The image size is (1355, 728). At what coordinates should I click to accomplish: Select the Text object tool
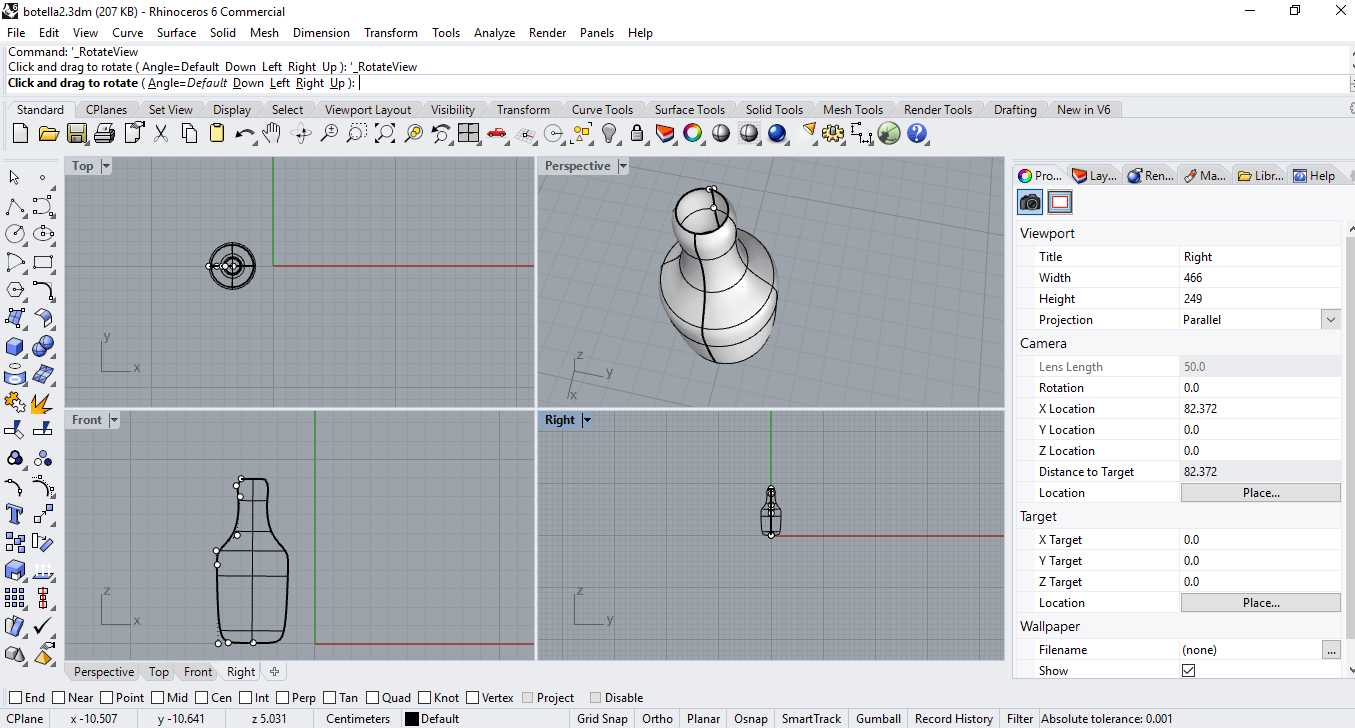15,514
